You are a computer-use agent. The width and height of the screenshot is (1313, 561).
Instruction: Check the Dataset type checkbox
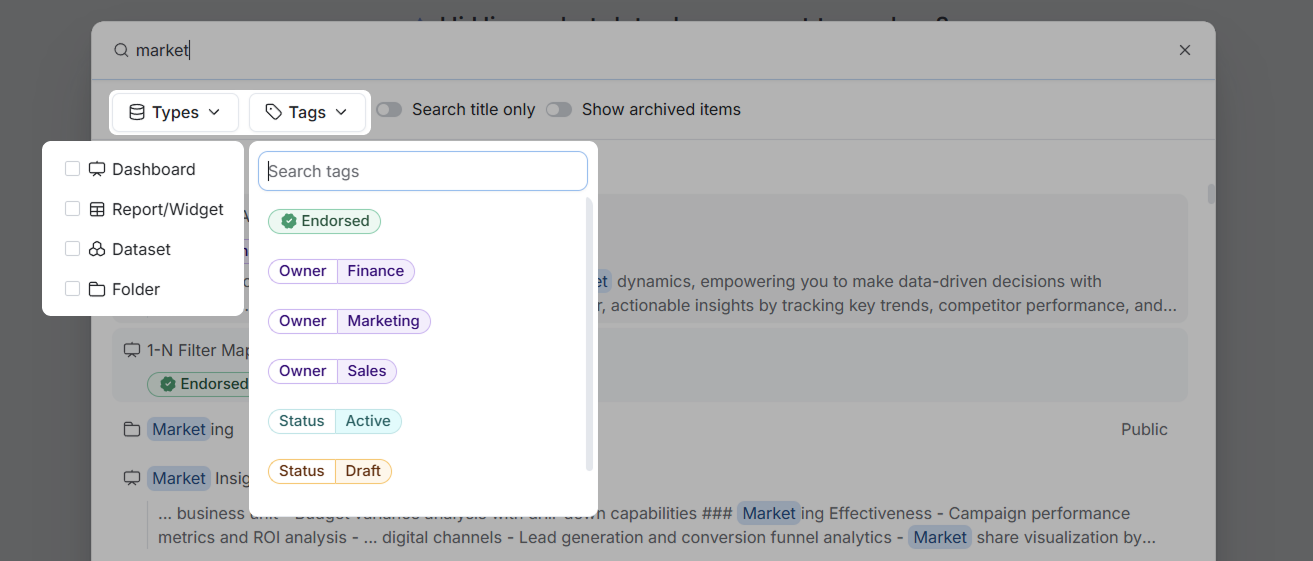pyautogui.click(x=72, y=248)
